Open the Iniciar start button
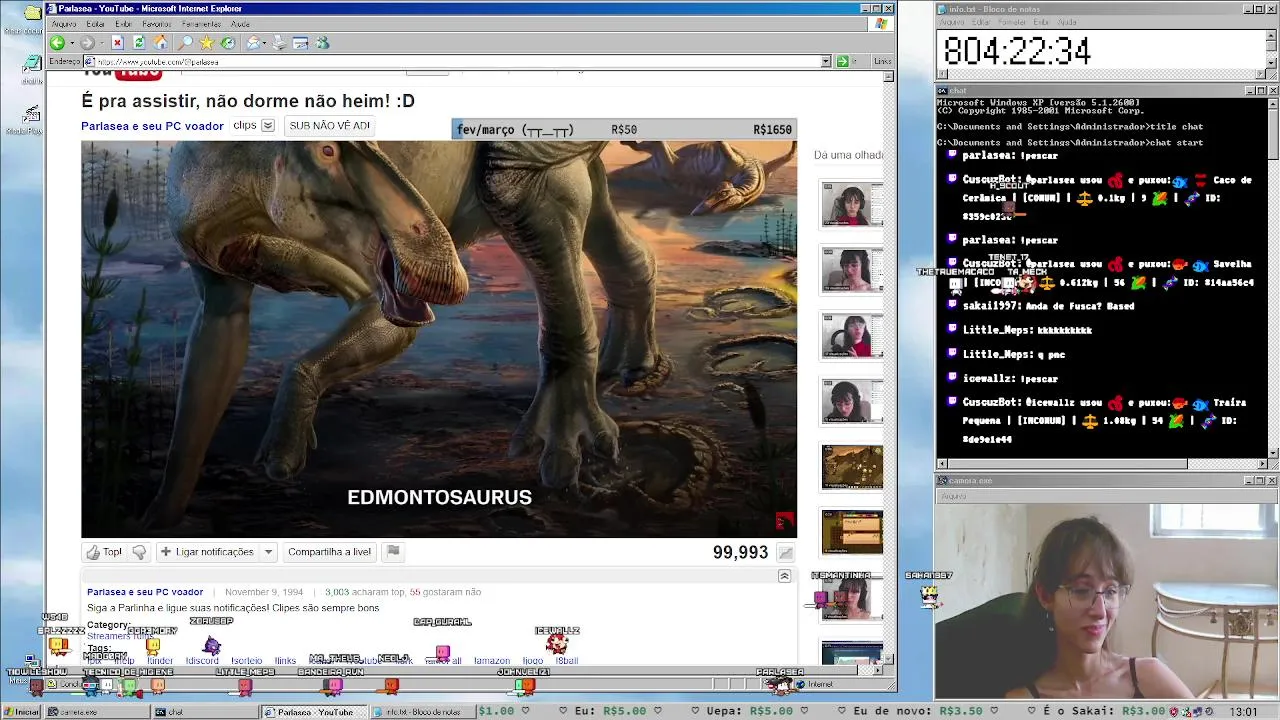This screenshot has width=1280, height=720. (x=21, y=712)
